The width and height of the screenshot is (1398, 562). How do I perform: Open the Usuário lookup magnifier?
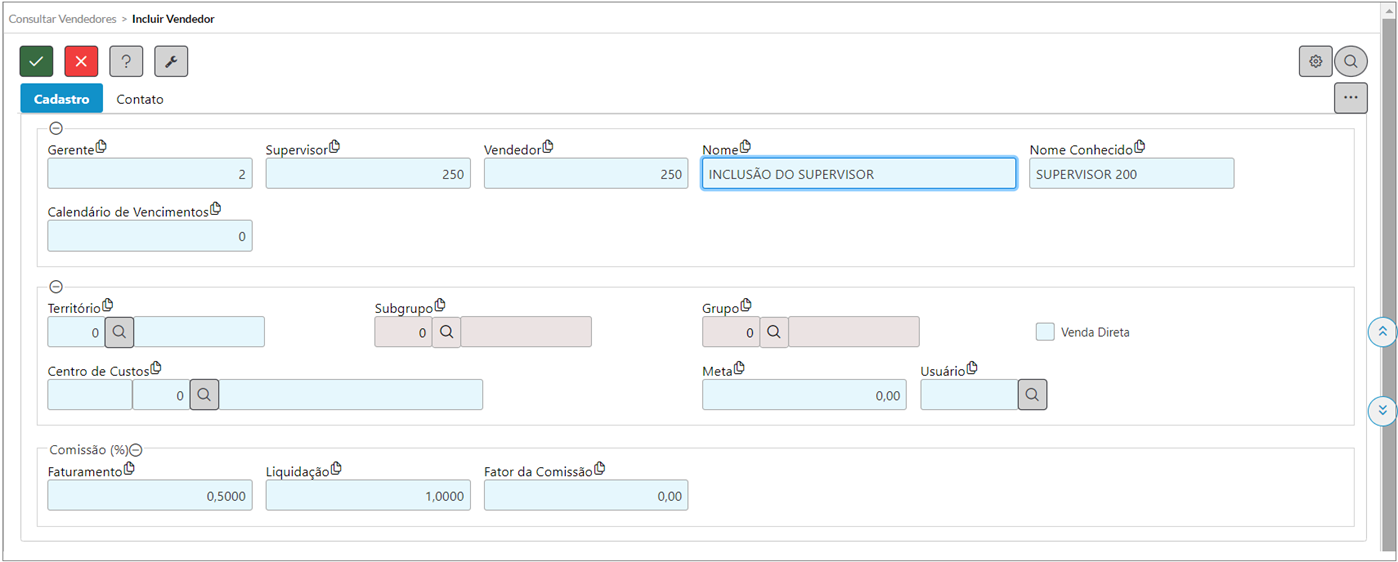1033,395
